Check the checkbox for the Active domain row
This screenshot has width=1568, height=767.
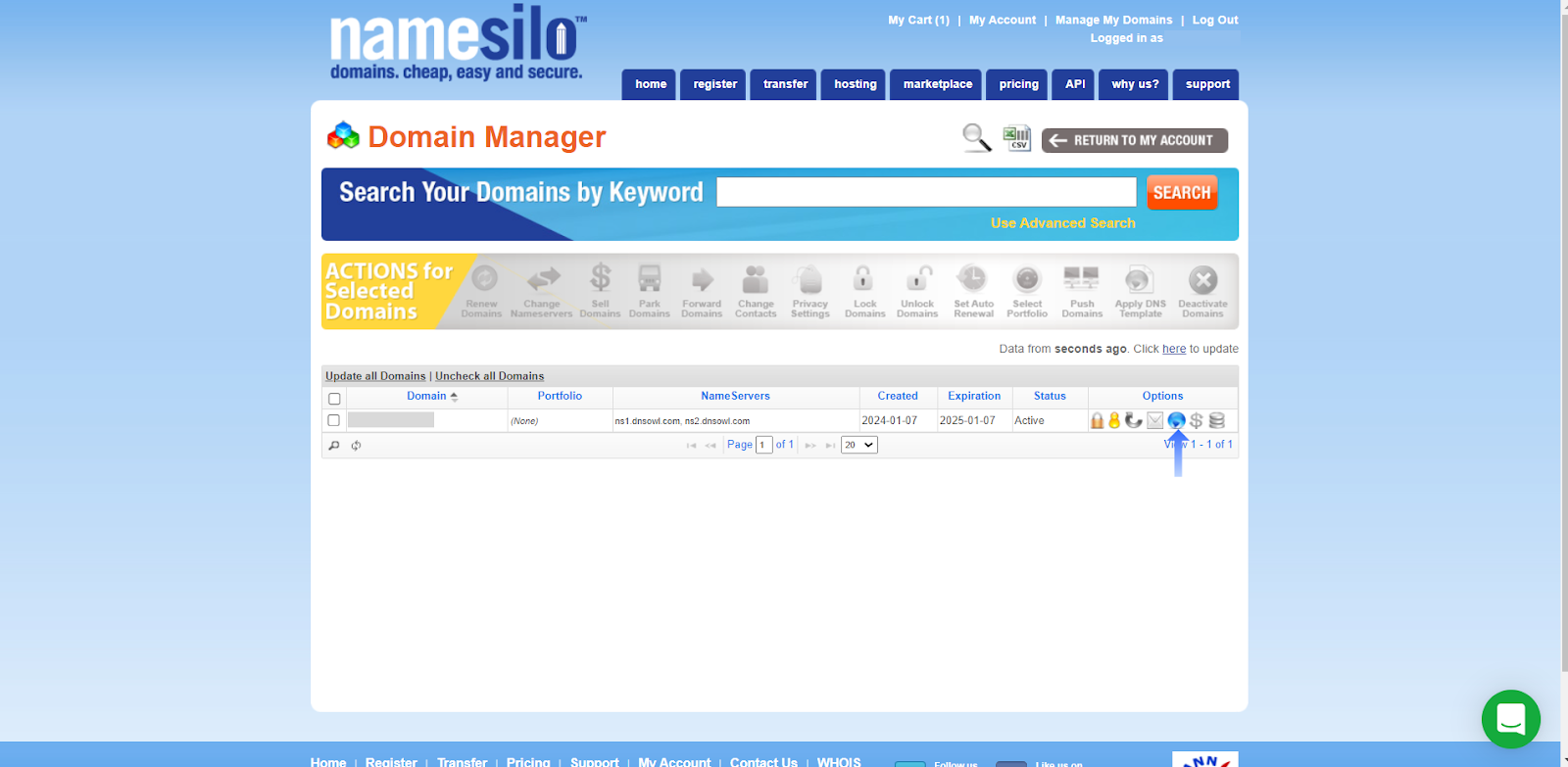click(x=333, y=420)
